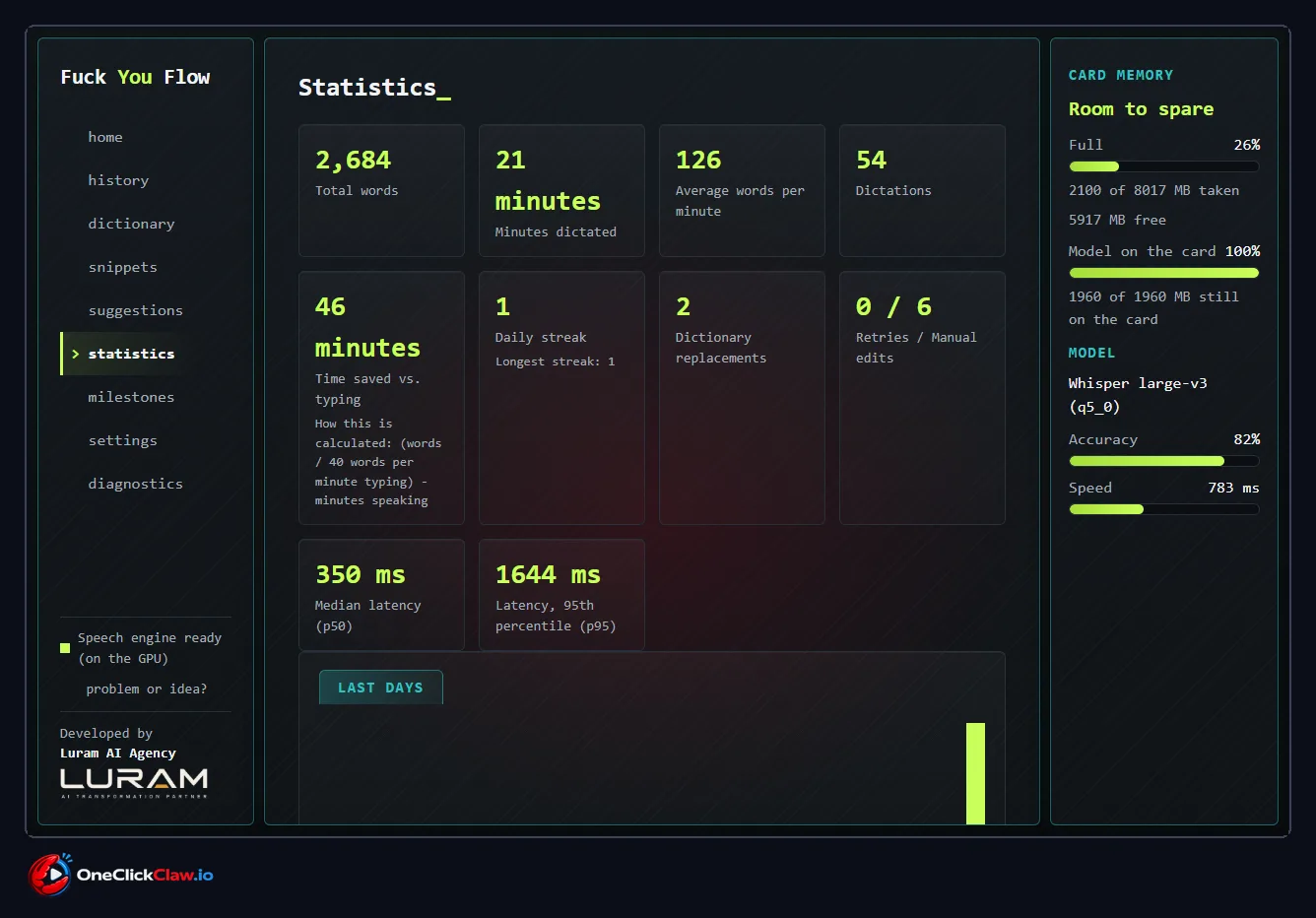Click the OneClickClaw.io logo icon
The width and height of the screenshot is (1316, 918).
pos(49,875)
